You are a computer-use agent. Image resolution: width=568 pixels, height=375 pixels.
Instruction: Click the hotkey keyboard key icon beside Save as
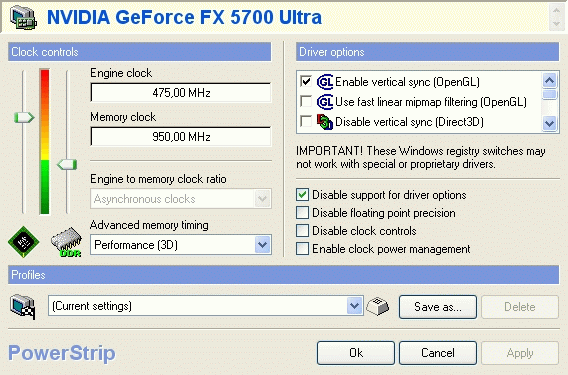coord(377,307)
